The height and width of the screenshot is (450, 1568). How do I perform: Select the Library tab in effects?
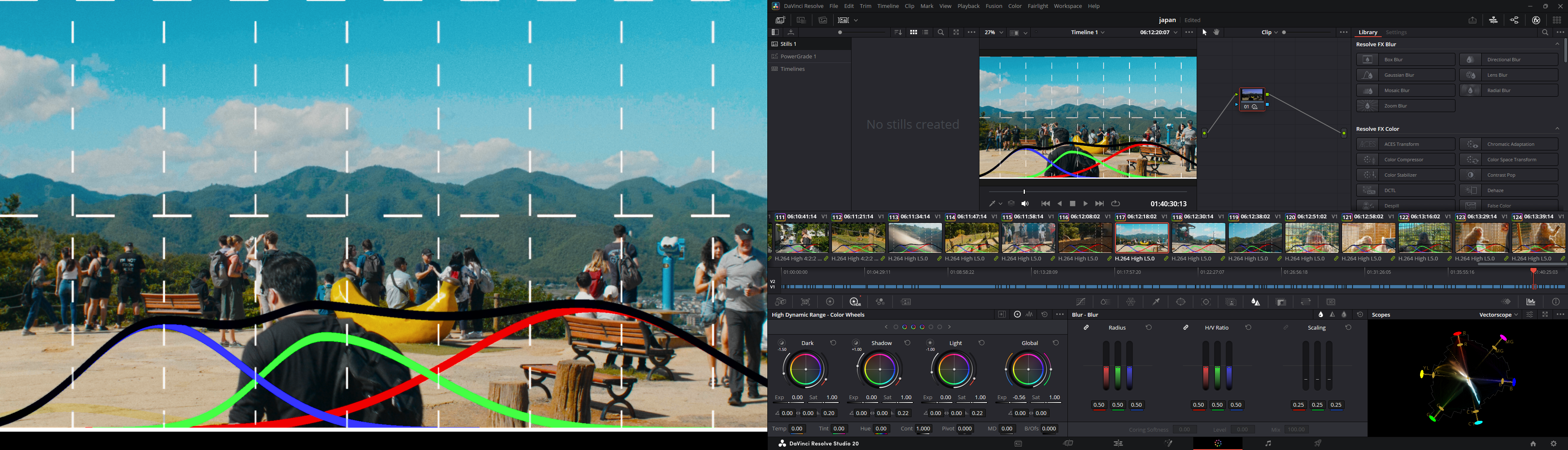click(x=1368, y=32)
